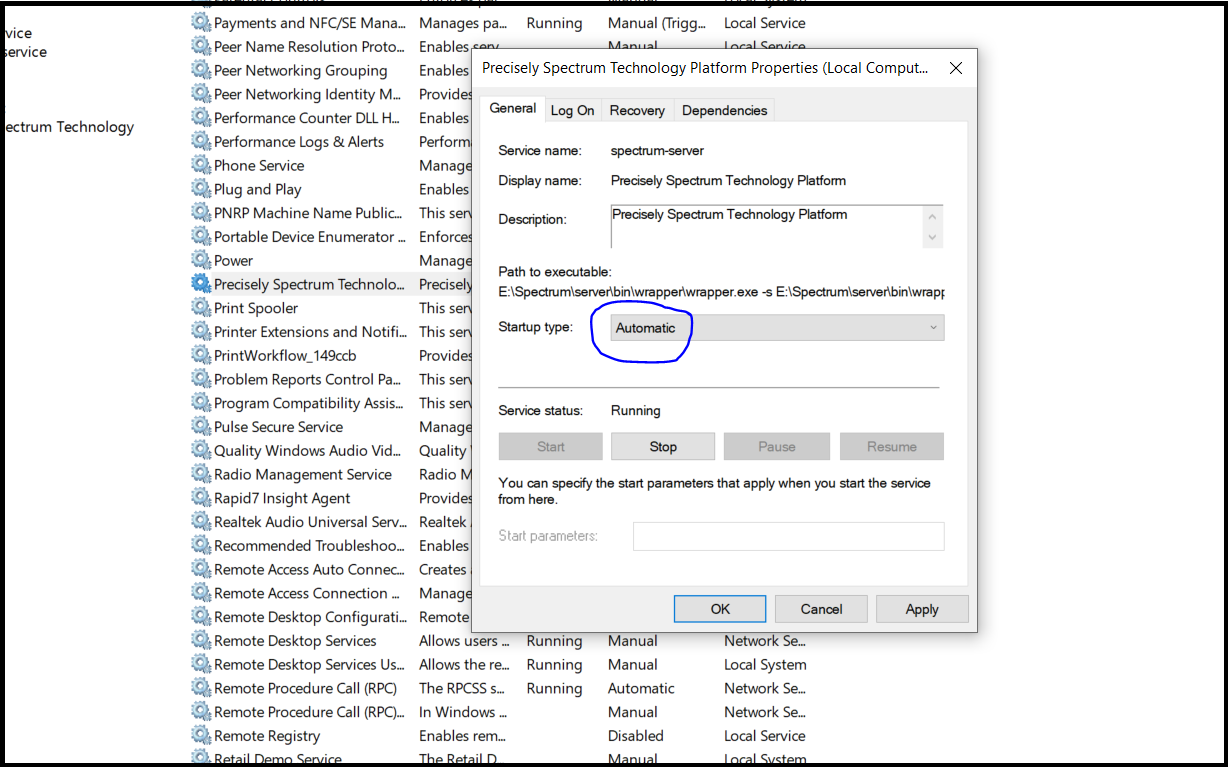Click the Recovery tab
1228x767 pixels.
point(637,110)
